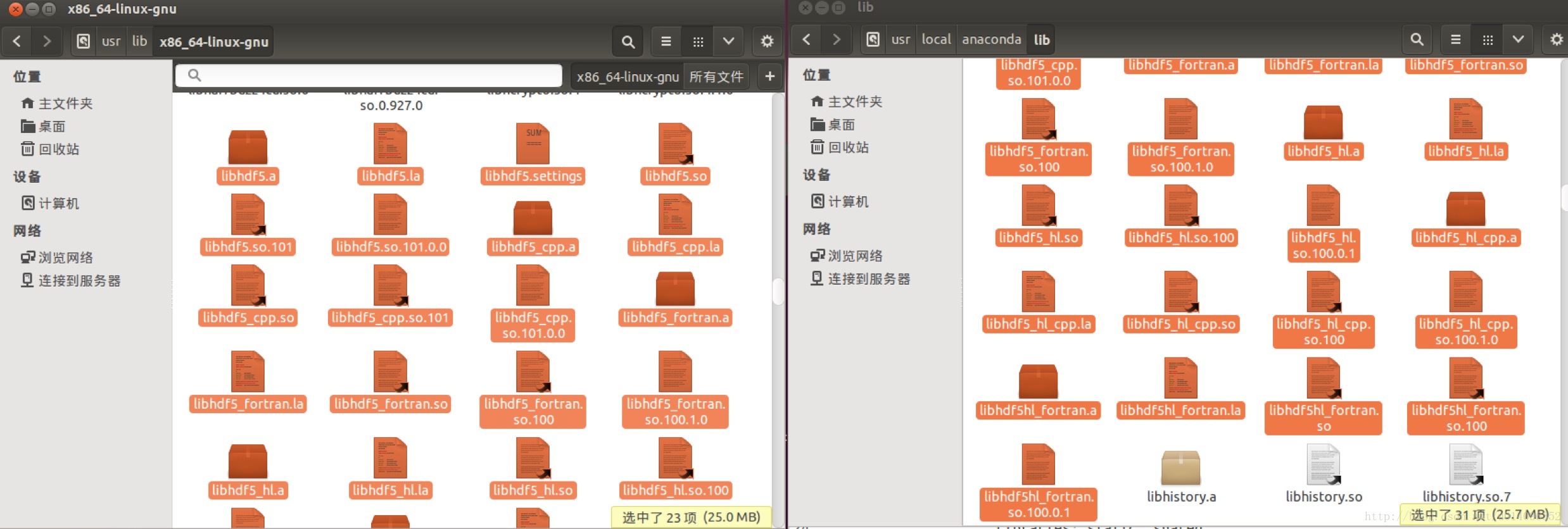1568x529 pixels.
Task: Open 计算机 in left window sidebar
Action: [x=50, y=203]
